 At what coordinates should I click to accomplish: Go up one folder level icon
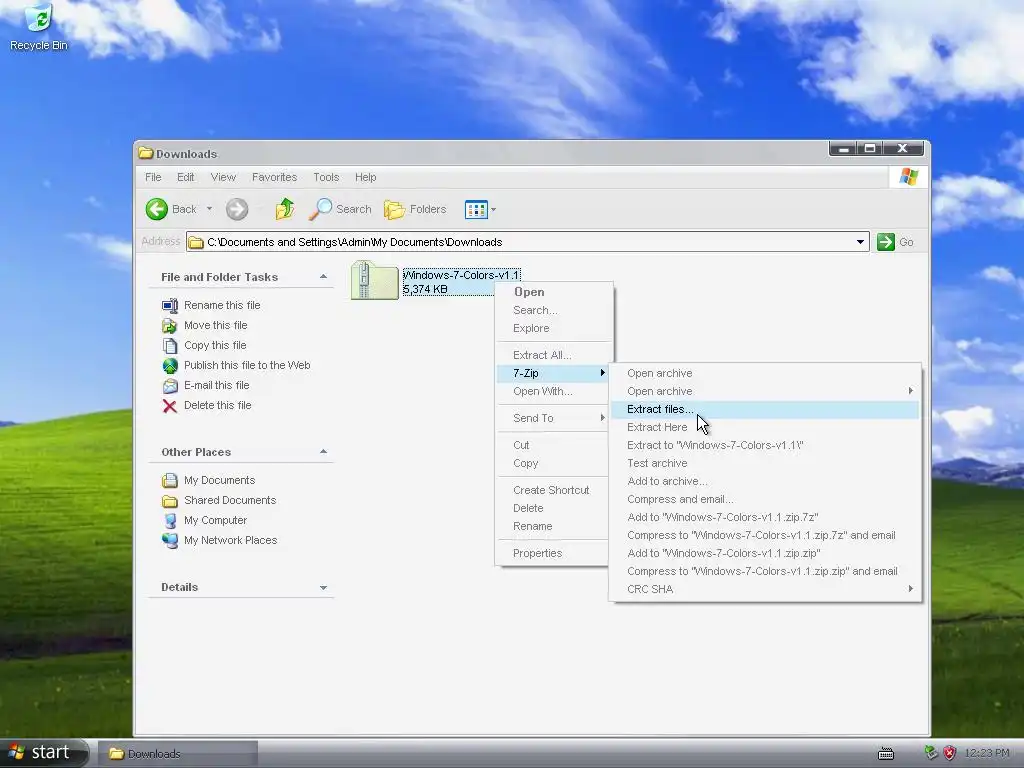[x=285, y=209]
